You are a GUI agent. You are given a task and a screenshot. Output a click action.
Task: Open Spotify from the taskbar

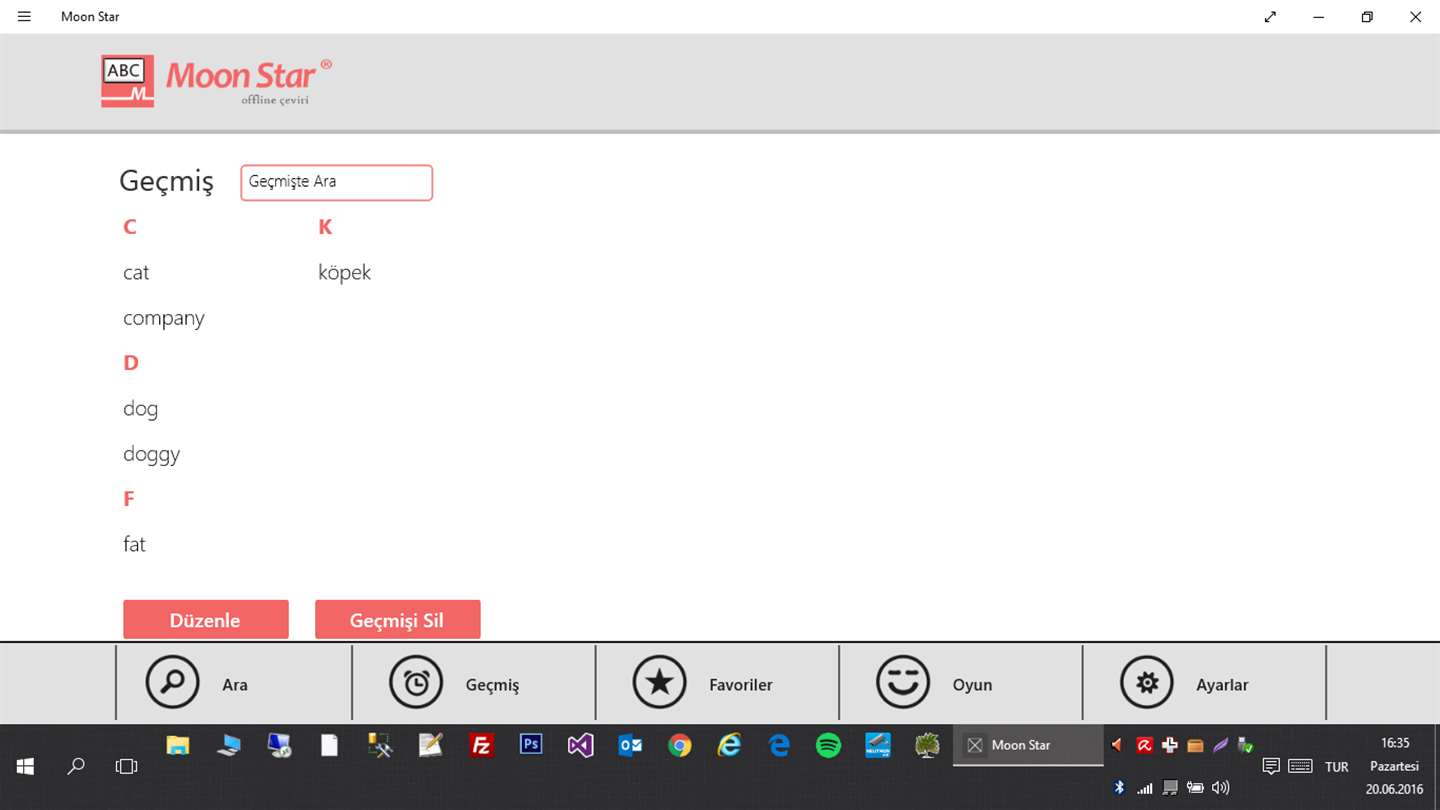click(828, 745)
